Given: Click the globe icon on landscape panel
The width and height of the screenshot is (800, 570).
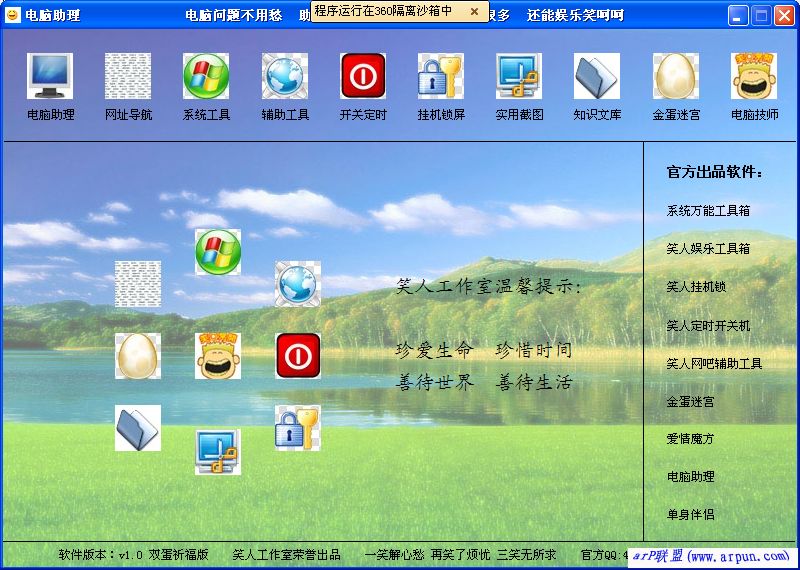Looking at the screenshot, I should 298,284.
